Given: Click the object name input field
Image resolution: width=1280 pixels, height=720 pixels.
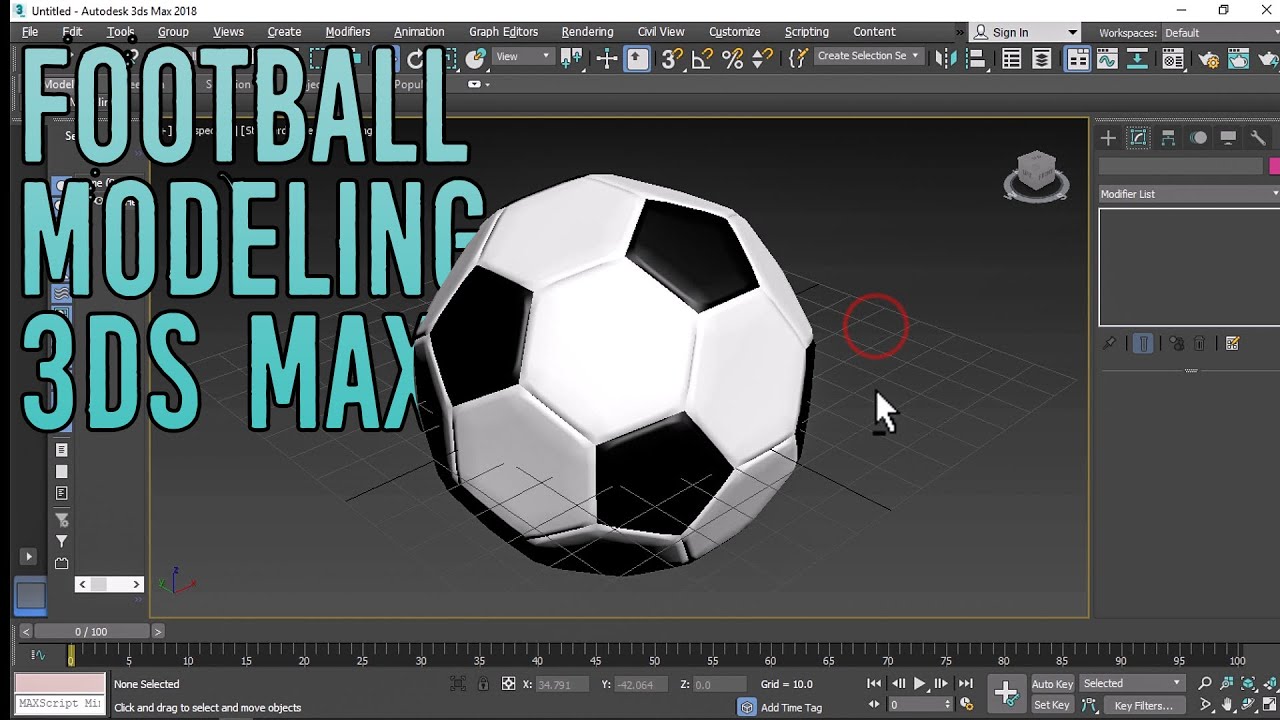Looking at the screenshot, I should pyautogui.click(x=1181, y=166).
